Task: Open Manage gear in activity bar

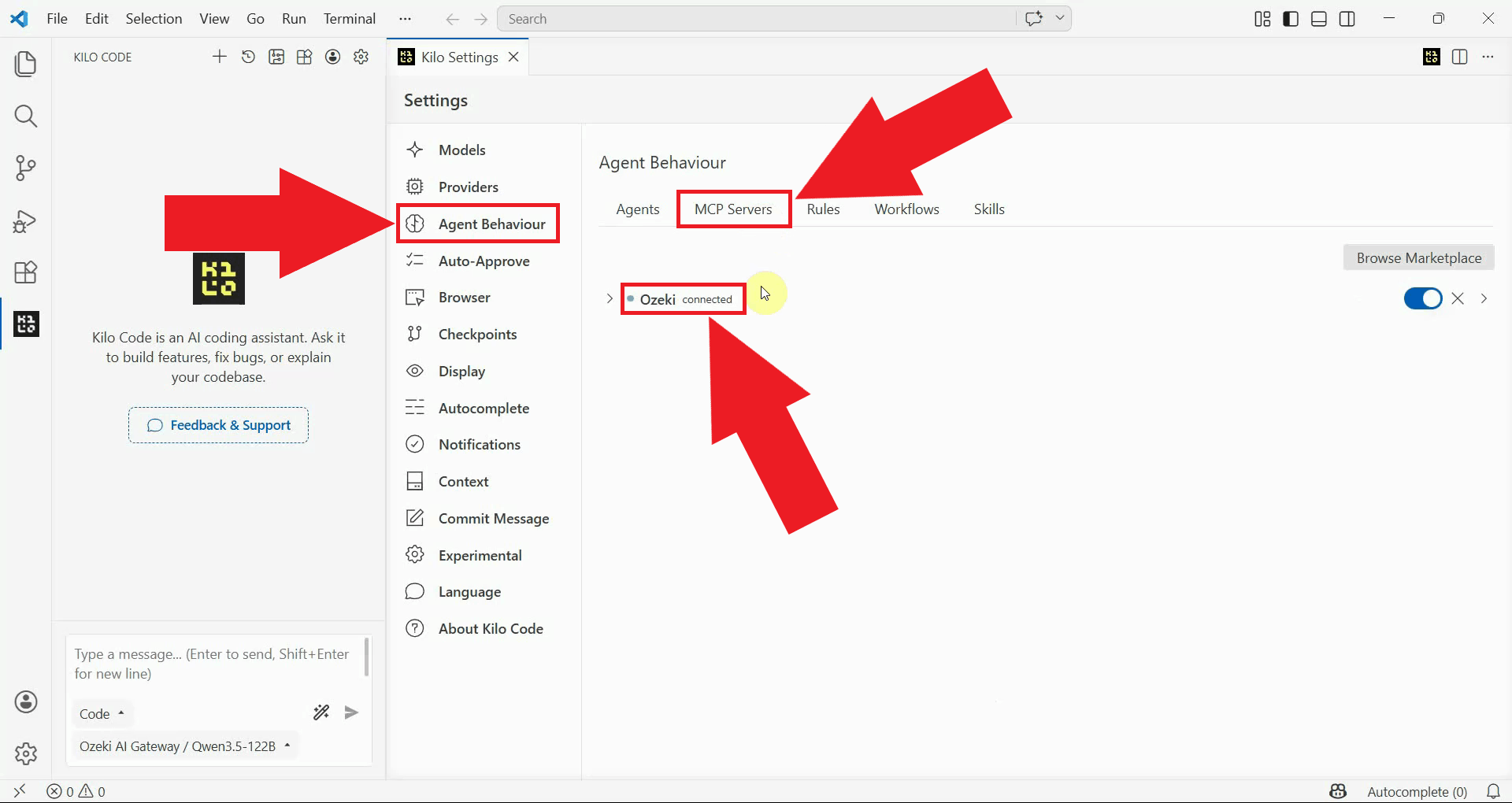Action: pos(26,753)
